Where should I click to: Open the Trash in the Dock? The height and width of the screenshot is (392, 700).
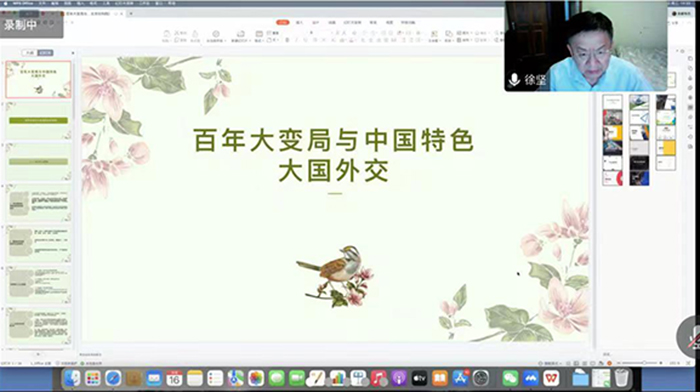(621, 378)
